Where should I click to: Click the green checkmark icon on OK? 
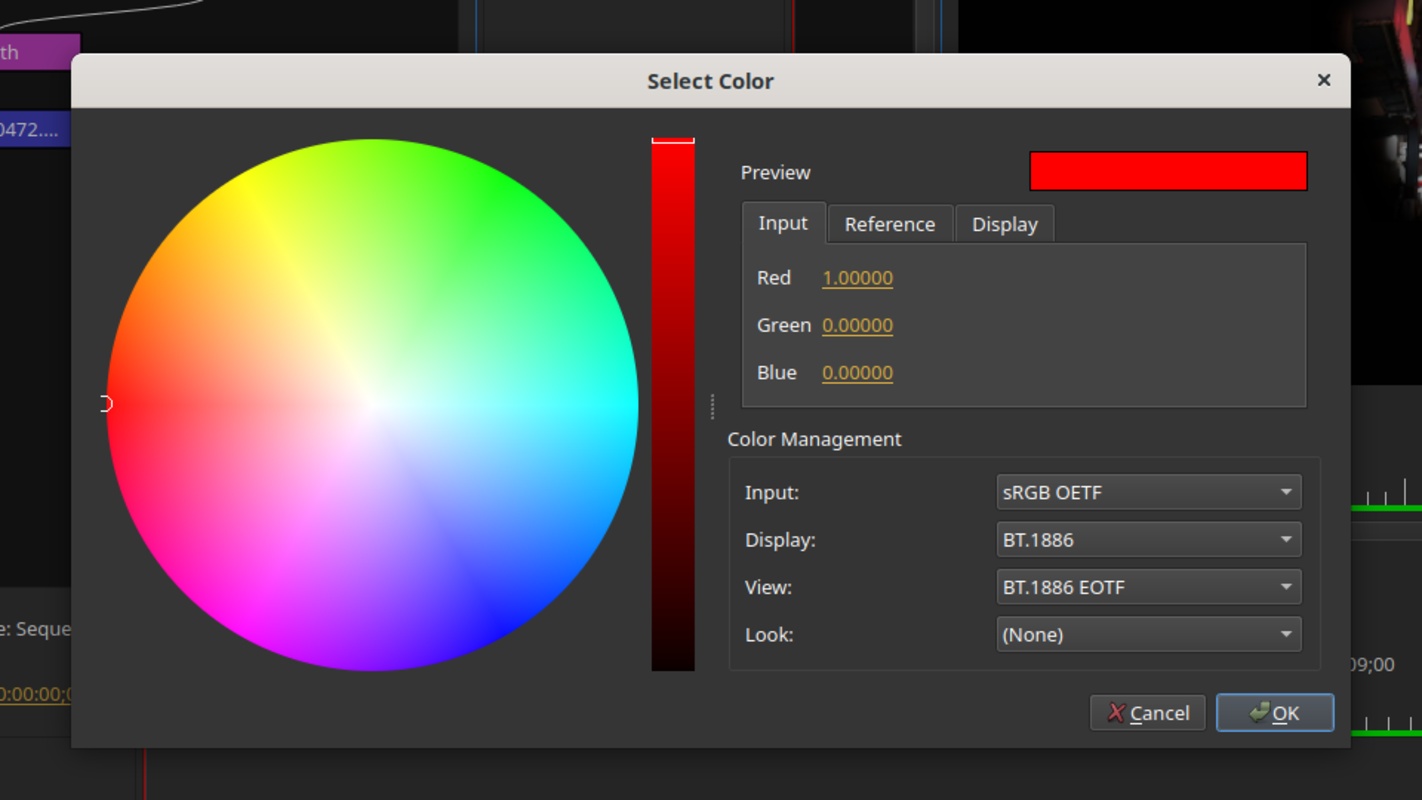tap(1259, 712)
